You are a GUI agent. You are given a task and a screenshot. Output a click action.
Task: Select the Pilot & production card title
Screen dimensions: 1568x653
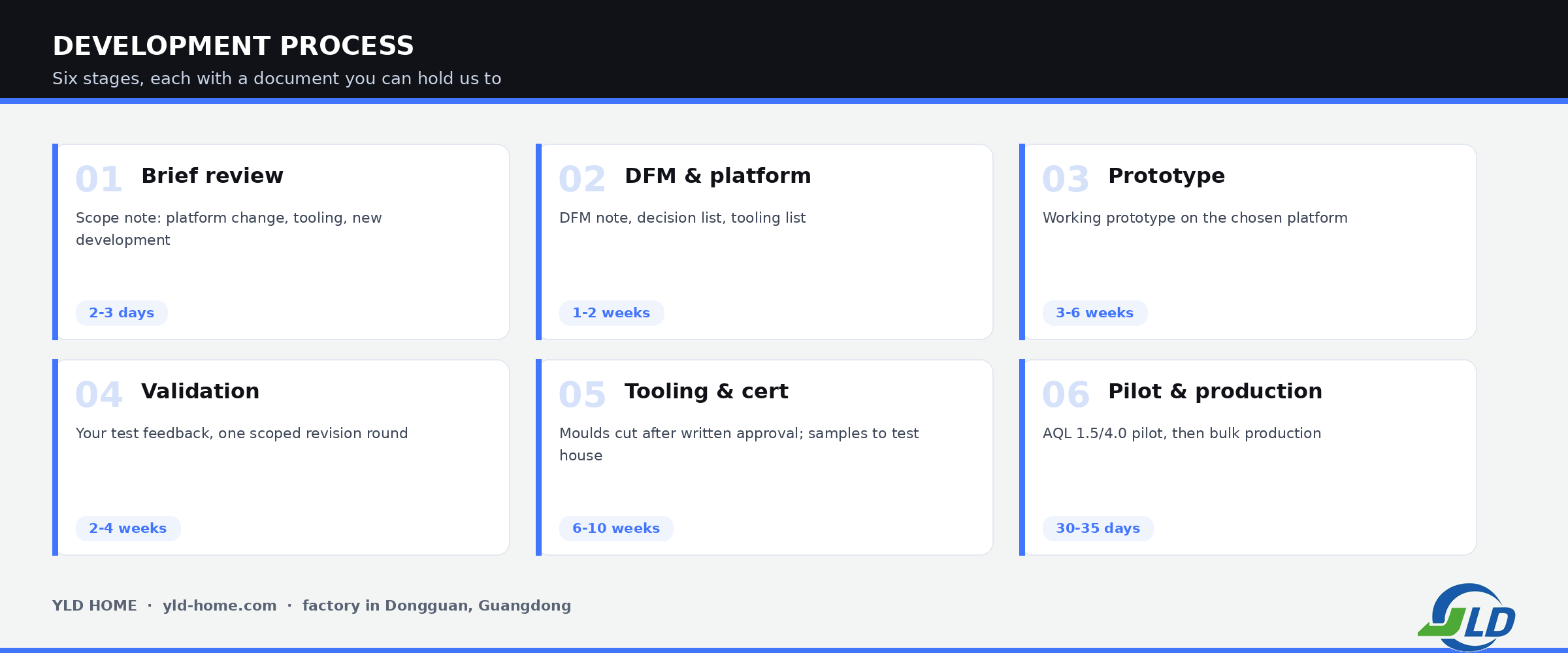(1215, 391)
